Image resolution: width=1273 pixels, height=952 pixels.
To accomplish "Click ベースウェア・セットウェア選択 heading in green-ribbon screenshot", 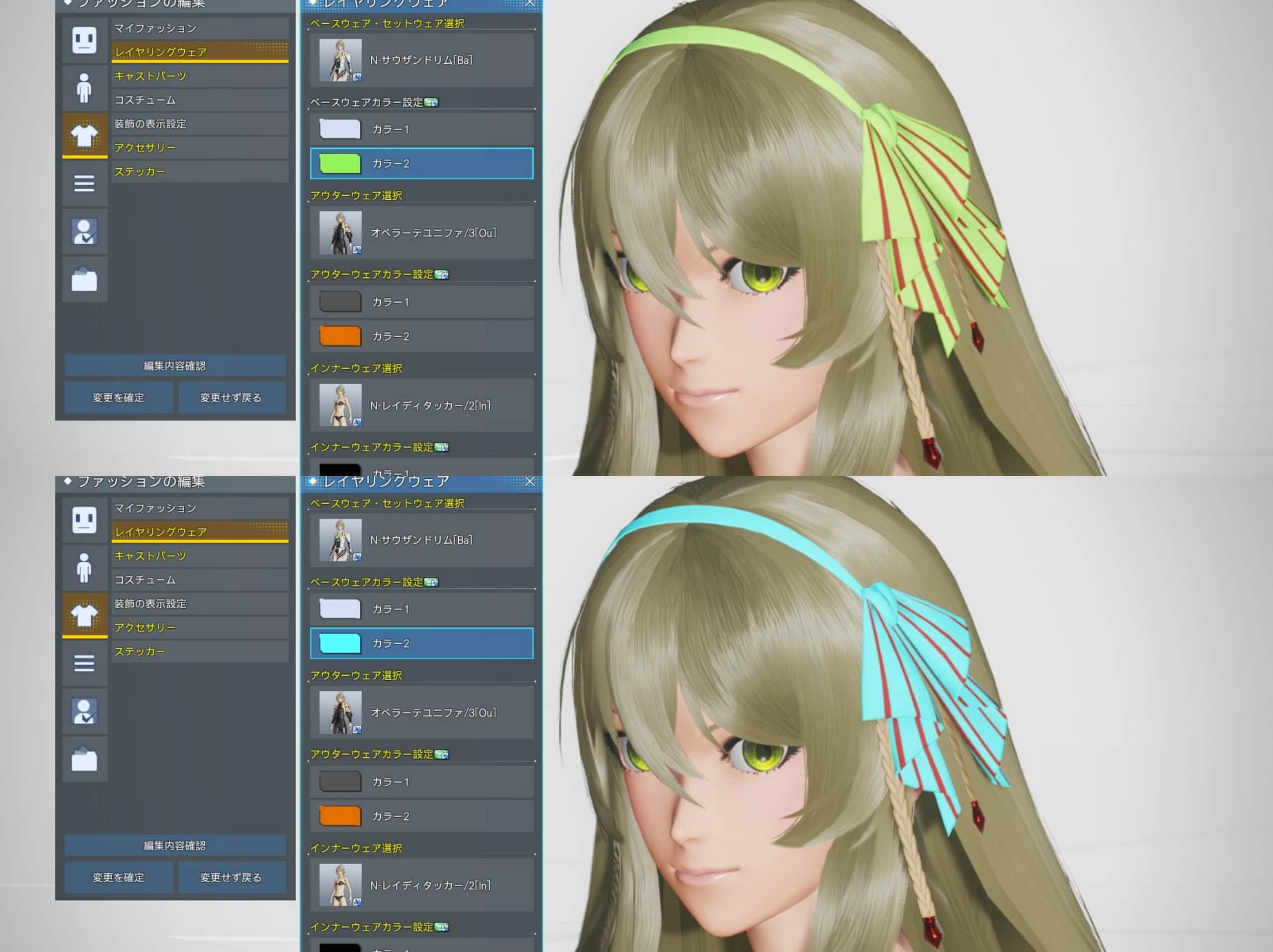I will 387,24.
